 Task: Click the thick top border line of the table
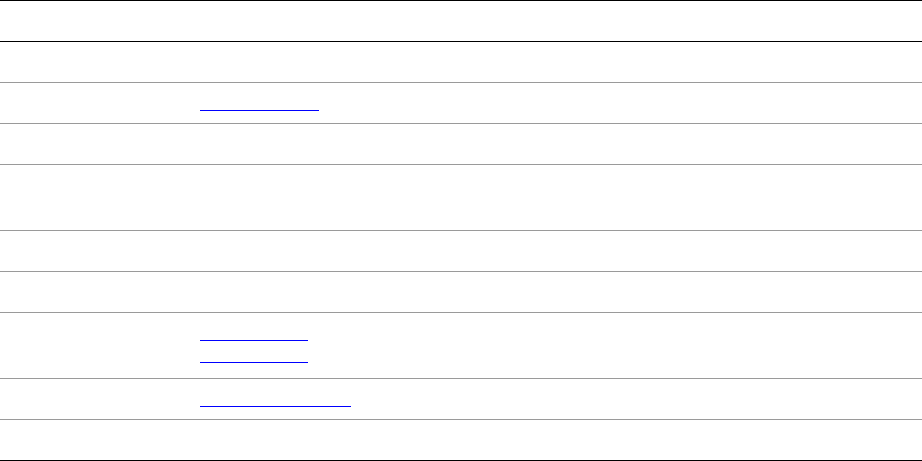coord(460,1)
